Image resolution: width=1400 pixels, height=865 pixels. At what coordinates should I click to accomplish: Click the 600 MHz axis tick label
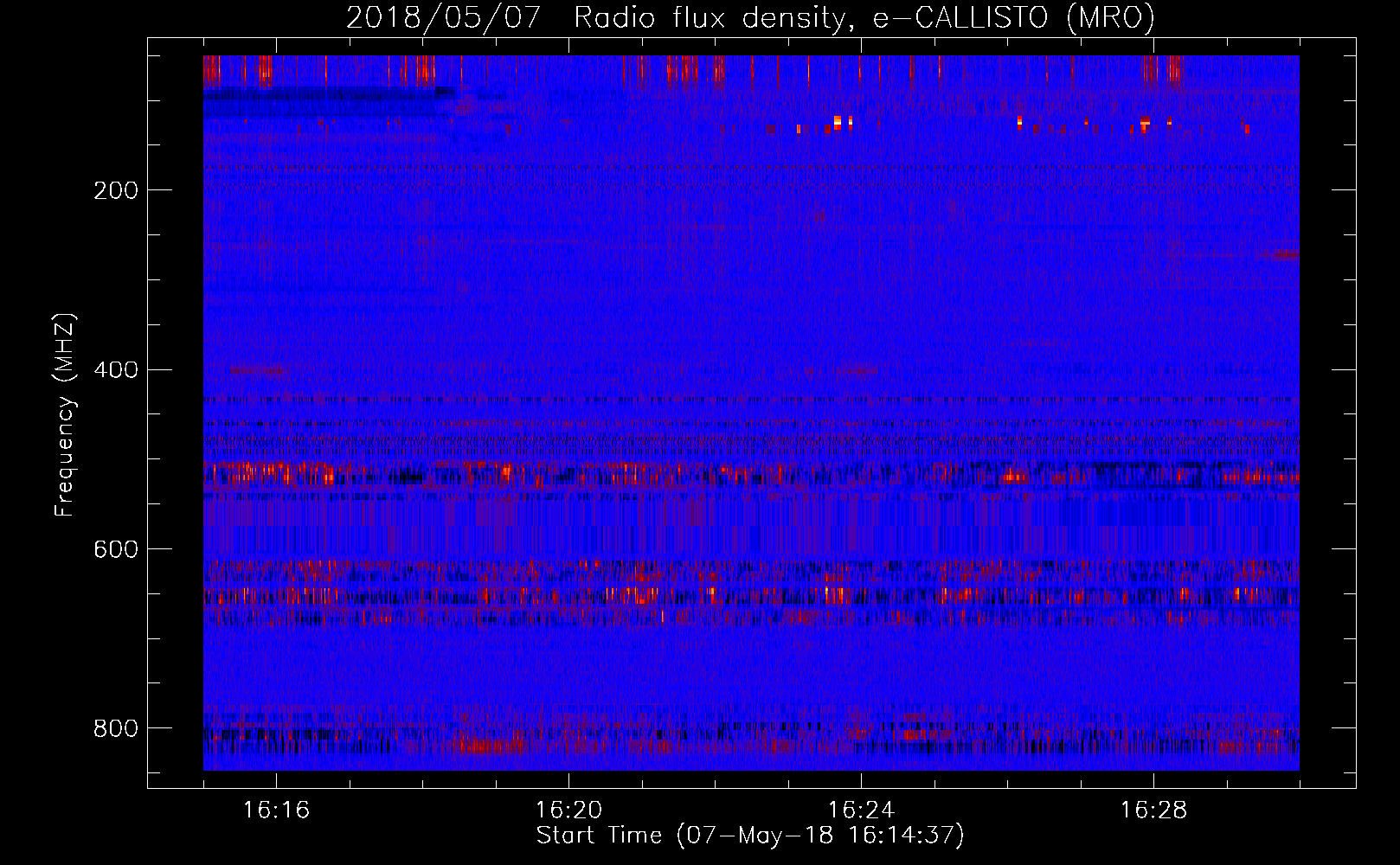pos(116,549)
